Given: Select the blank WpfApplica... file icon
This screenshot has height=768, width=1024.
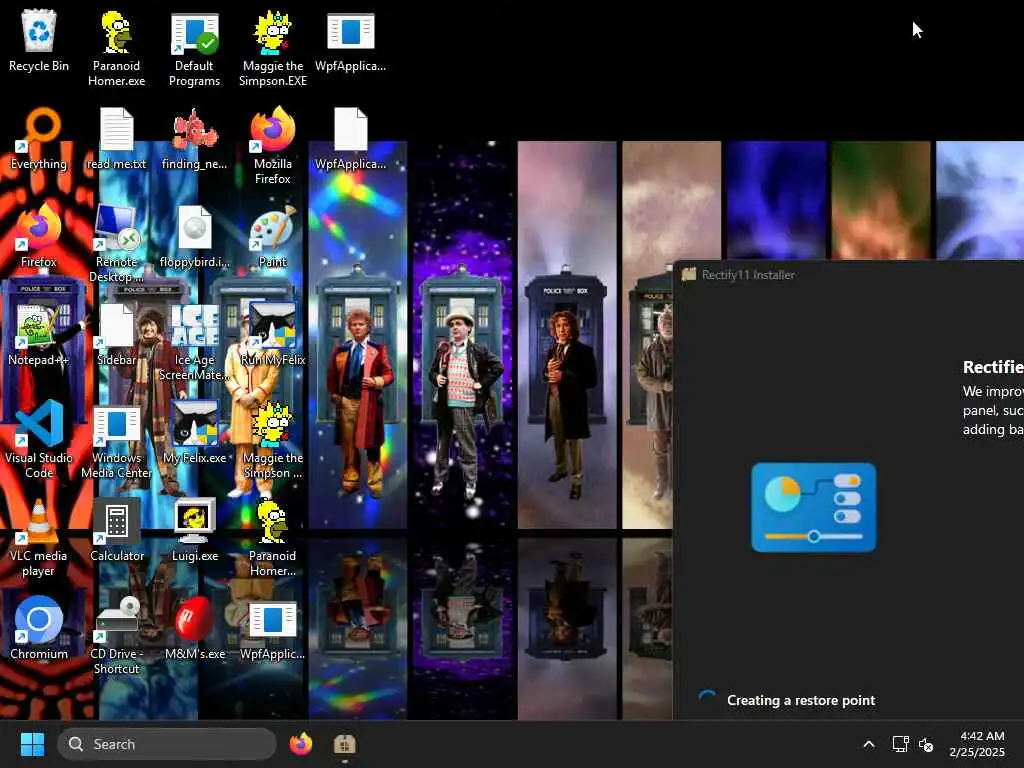Looking at the screenshot, I should [x=350, y=138].
